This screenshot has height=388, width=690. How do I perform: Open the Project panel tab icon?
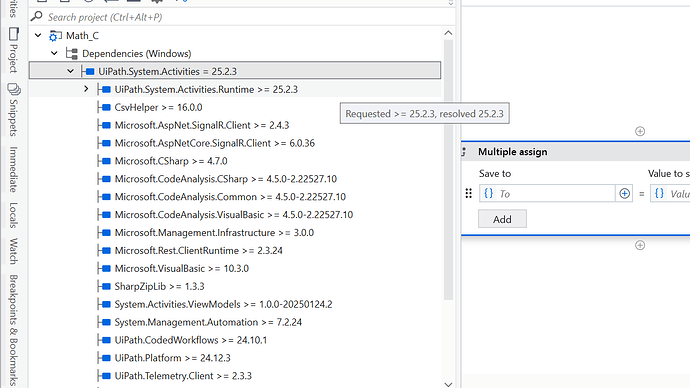[x=14, y=34]
